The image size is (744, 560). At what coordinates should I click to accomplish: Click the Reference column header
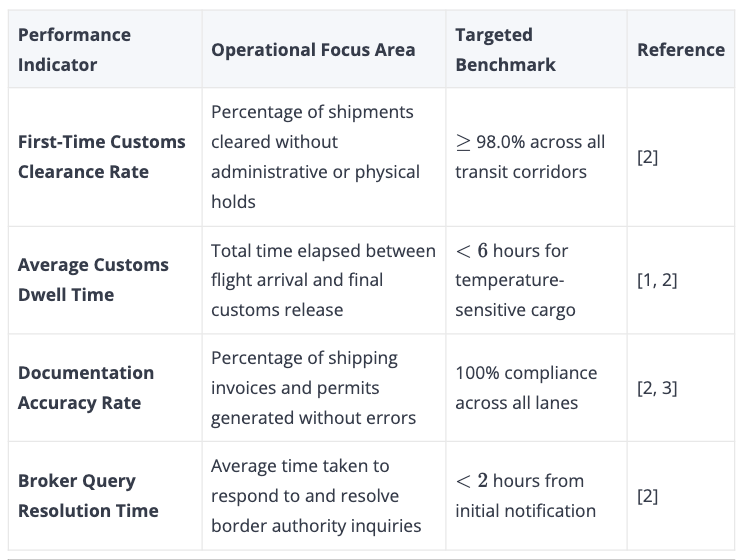[681, 50]
